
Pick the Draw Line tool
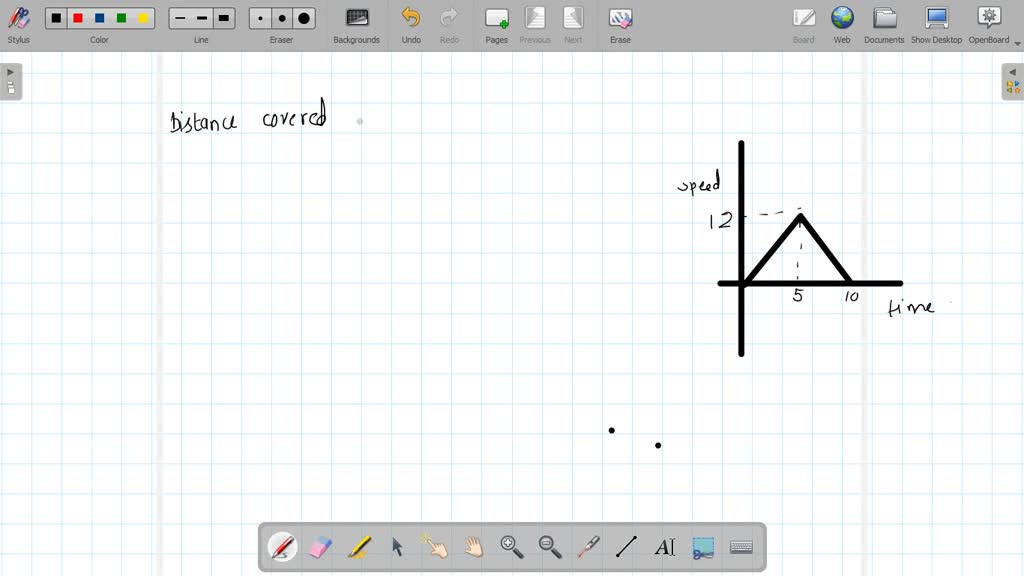coord(626,547)
